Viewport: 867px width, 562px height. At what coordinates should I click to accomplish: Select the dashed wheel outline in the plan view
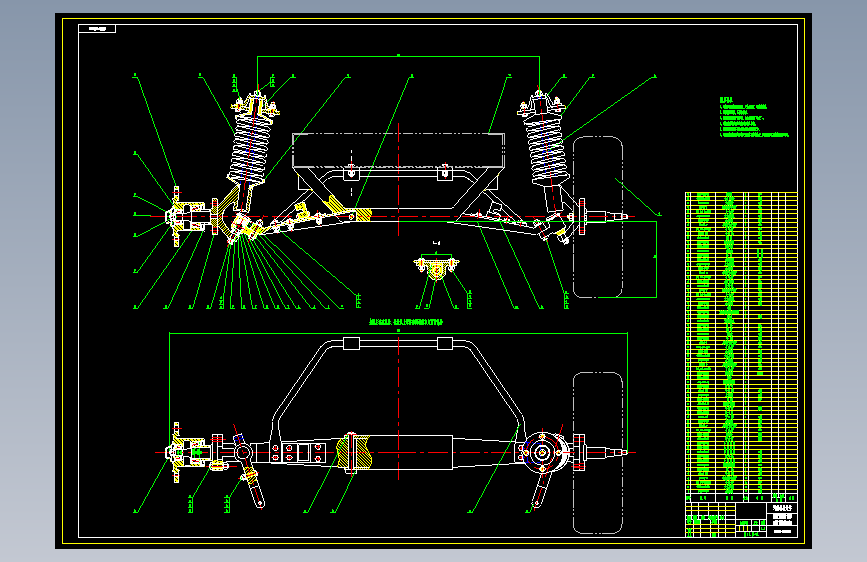click(598, 452)
